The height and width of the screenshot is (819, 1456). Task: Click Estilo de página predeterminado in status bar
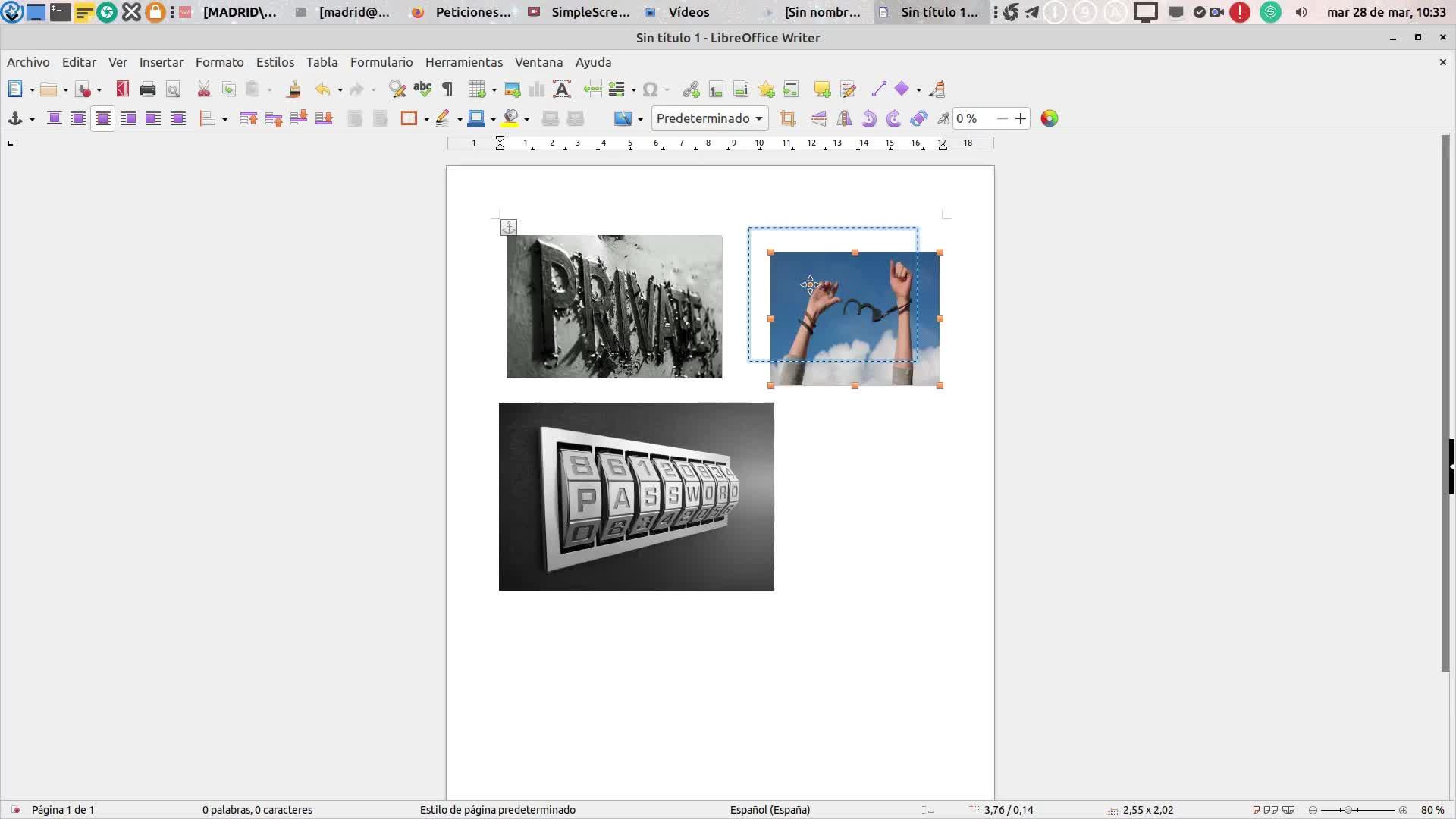[497, 810]
